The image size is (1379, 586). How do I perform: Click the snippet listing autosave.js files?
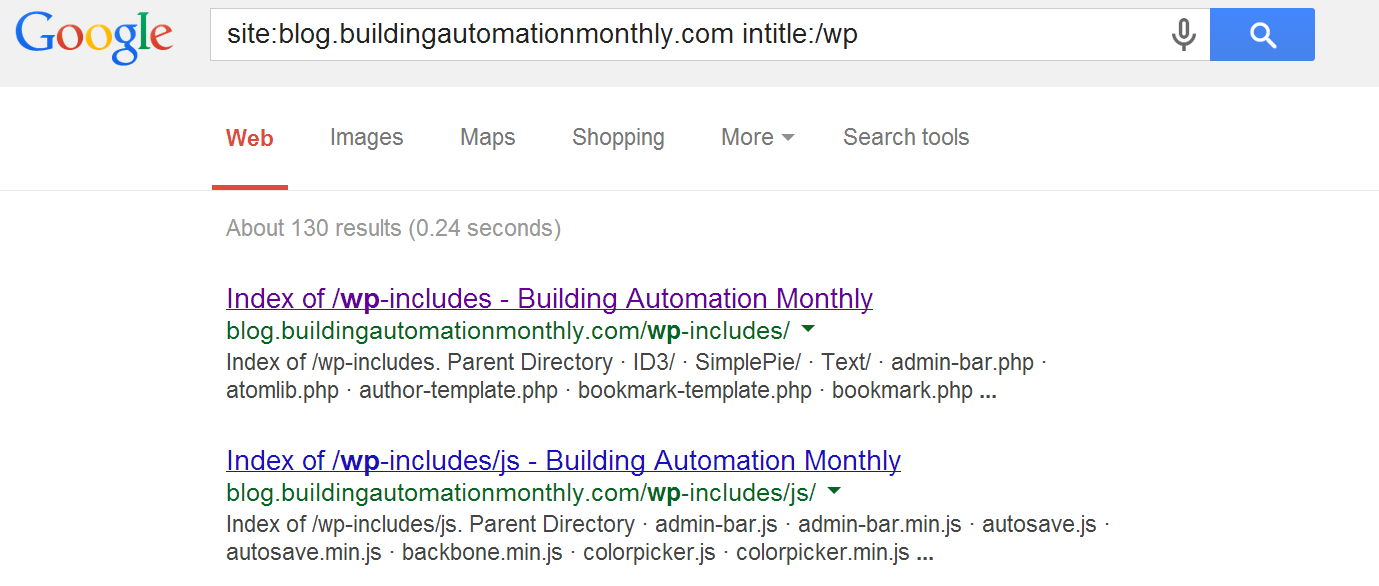668,538
